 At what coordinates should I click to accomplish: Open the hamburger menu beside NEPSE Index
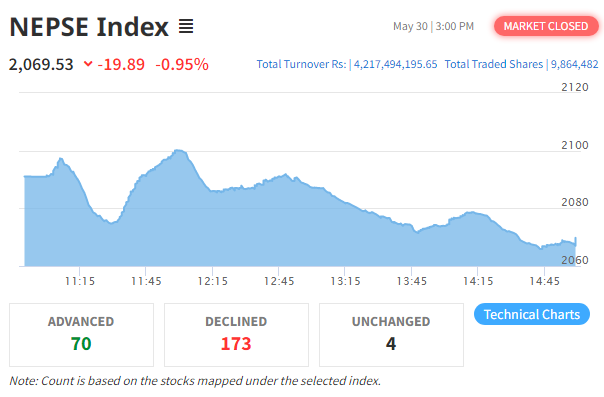(x=186, y=27)
